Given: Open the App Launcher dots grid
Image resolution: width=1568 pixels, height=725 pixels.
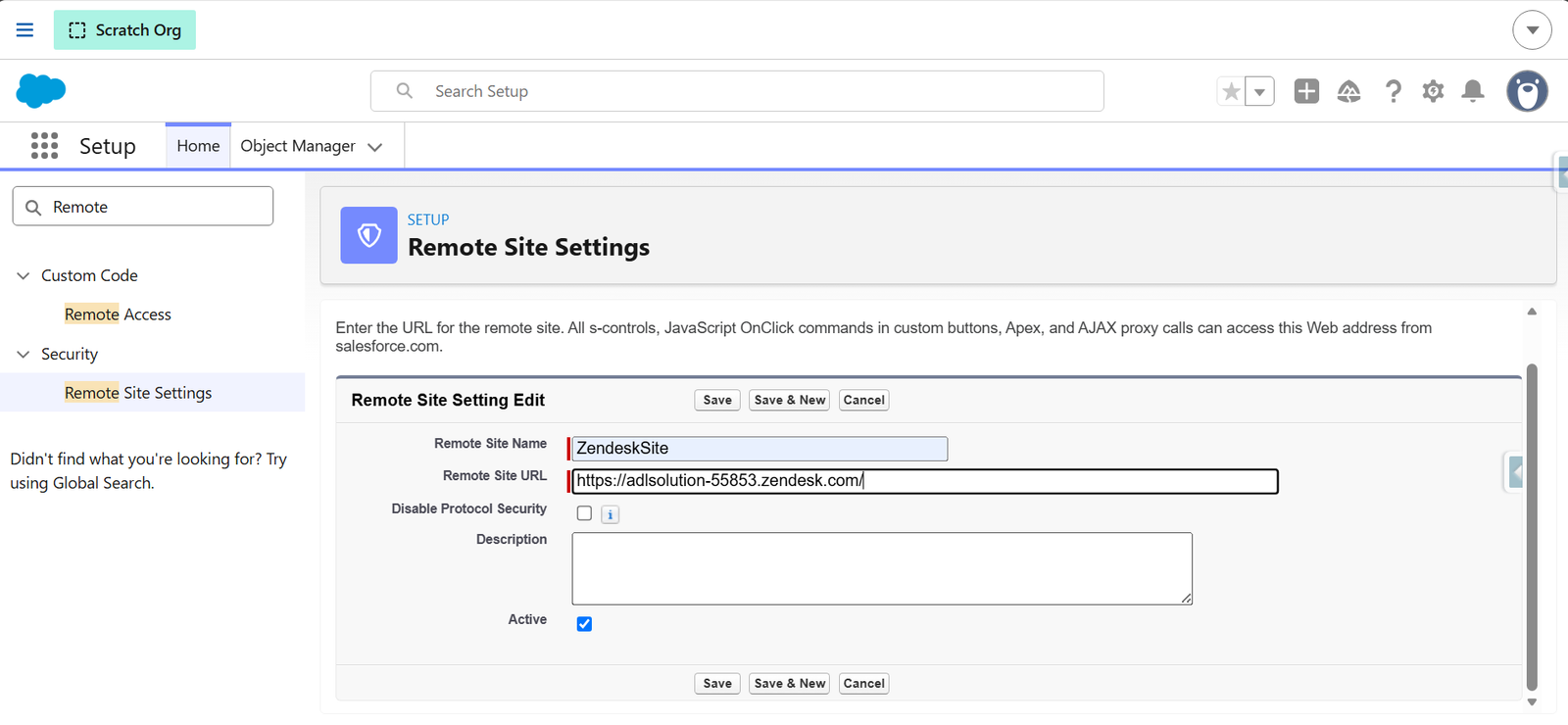Looking at the screenshot, I should pos(44,146).
